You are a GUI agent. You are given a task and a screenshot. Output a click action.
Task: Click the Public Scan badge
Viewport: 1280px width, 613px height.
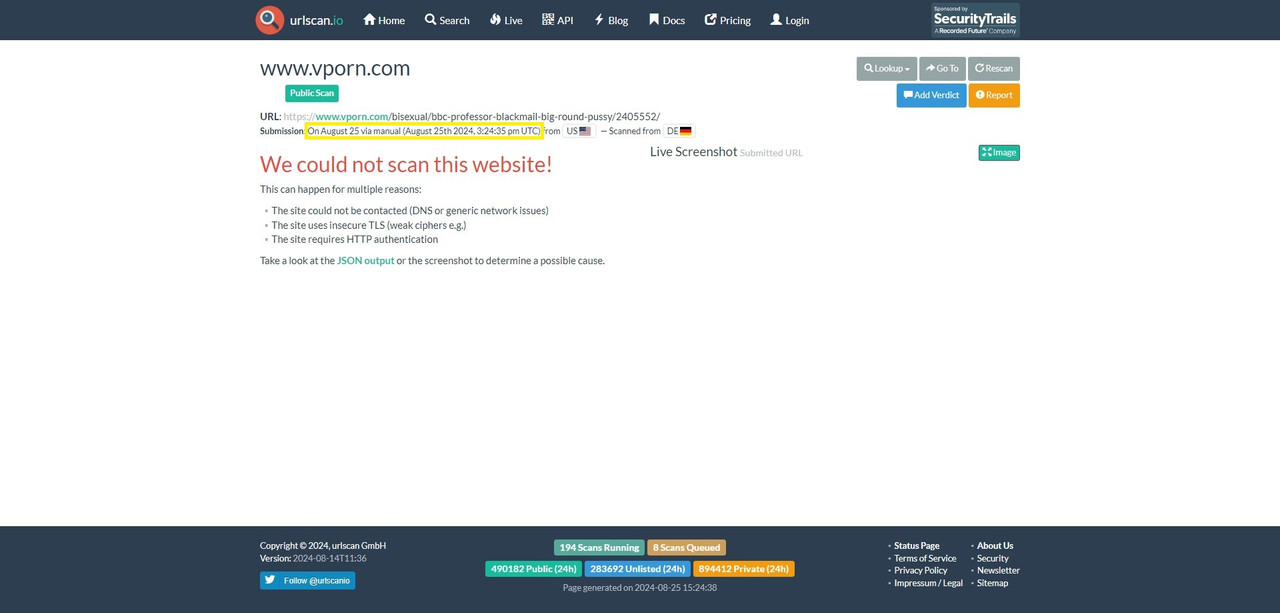(x=312, y=93)
